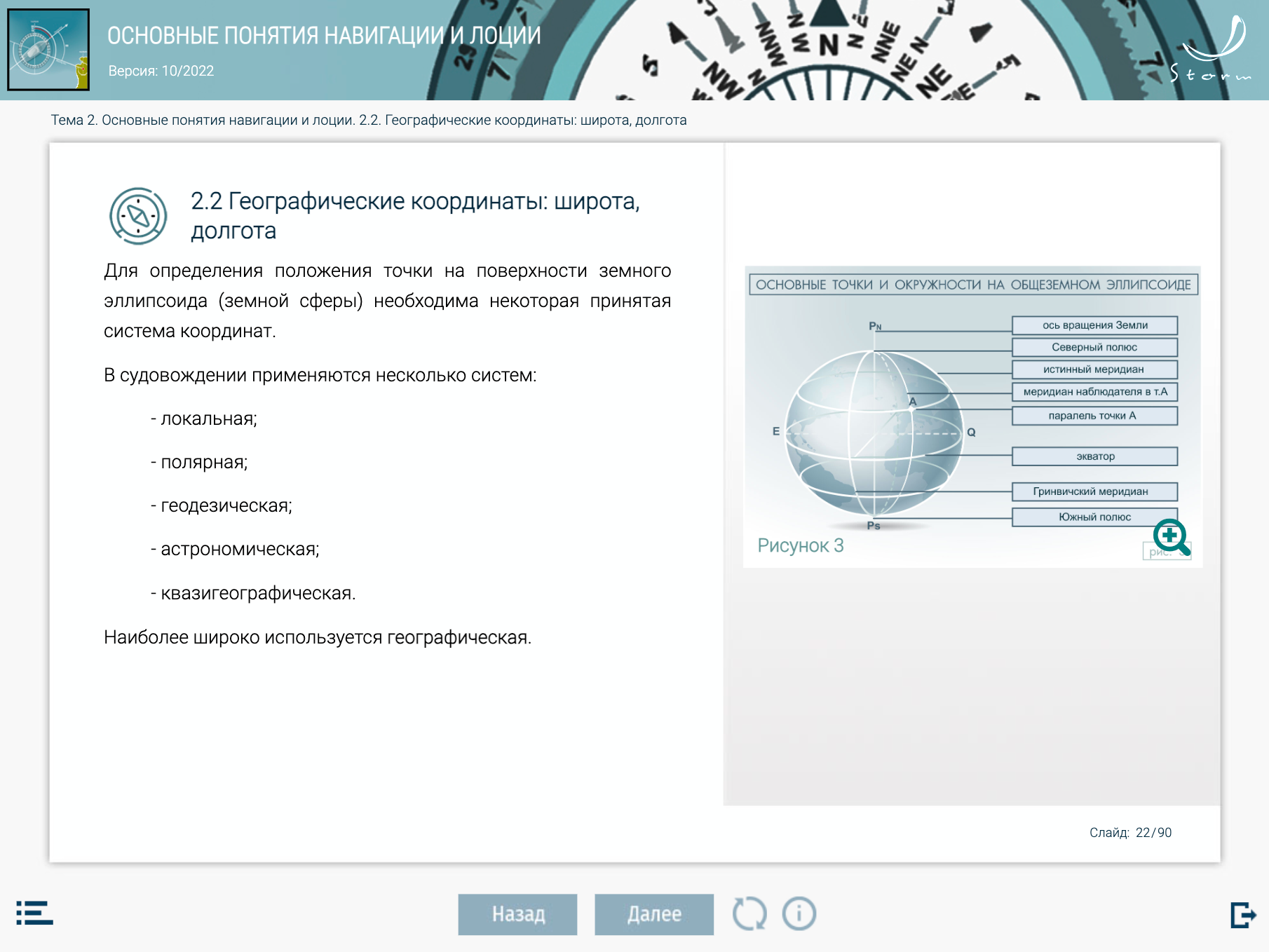Viewport: 1269px width, 952px height.
Task: Click the Storm logo
Action: [x=1211, y=49]
